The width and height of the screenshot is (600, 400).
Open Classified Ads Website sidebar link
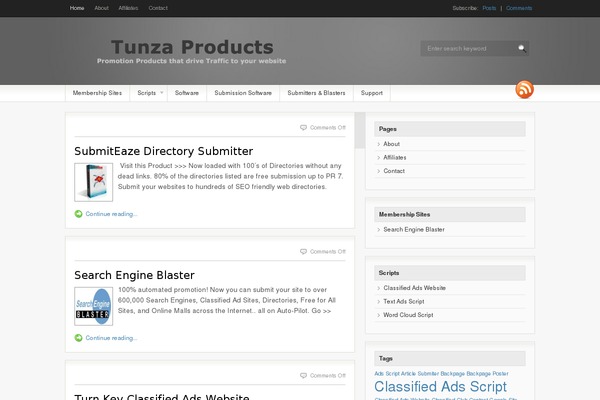click(x=414, y=288)
